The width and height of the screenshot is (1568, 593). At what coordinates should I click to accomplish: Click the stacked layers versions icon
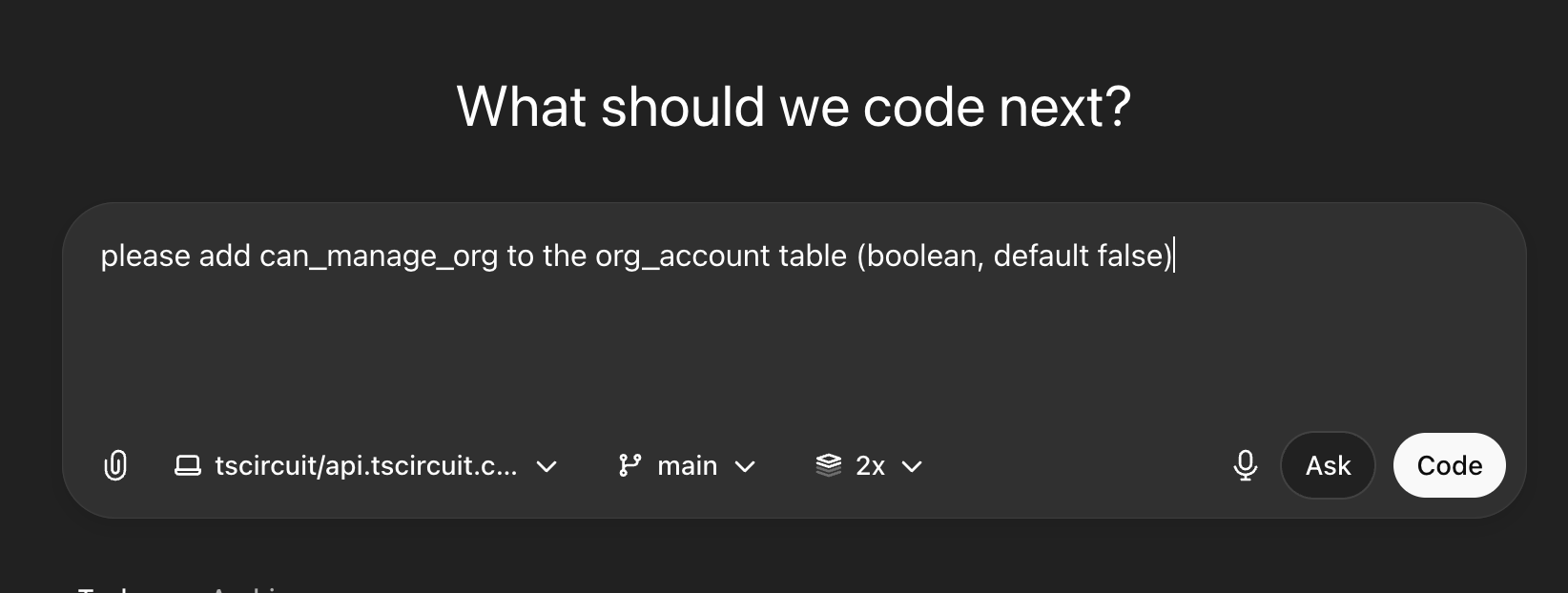(829, 465)
